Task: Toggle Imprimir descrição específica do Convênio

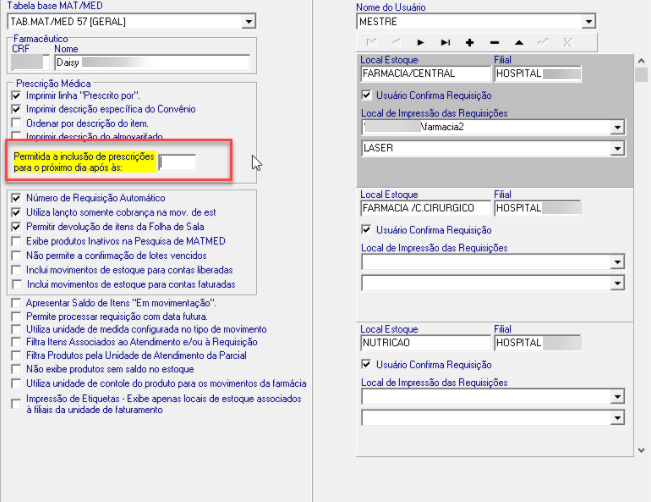Action: [x=16, y=109]
